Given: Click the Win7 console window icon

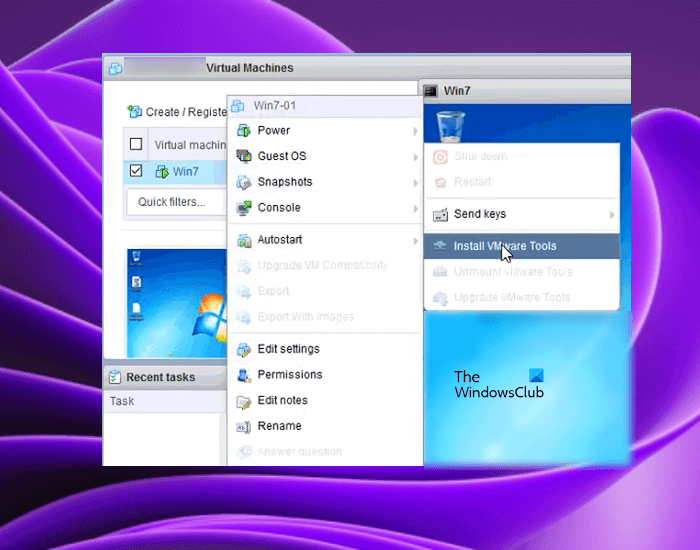Looking at the screenshot, I should pyautogui.click(x=430, y=91).
